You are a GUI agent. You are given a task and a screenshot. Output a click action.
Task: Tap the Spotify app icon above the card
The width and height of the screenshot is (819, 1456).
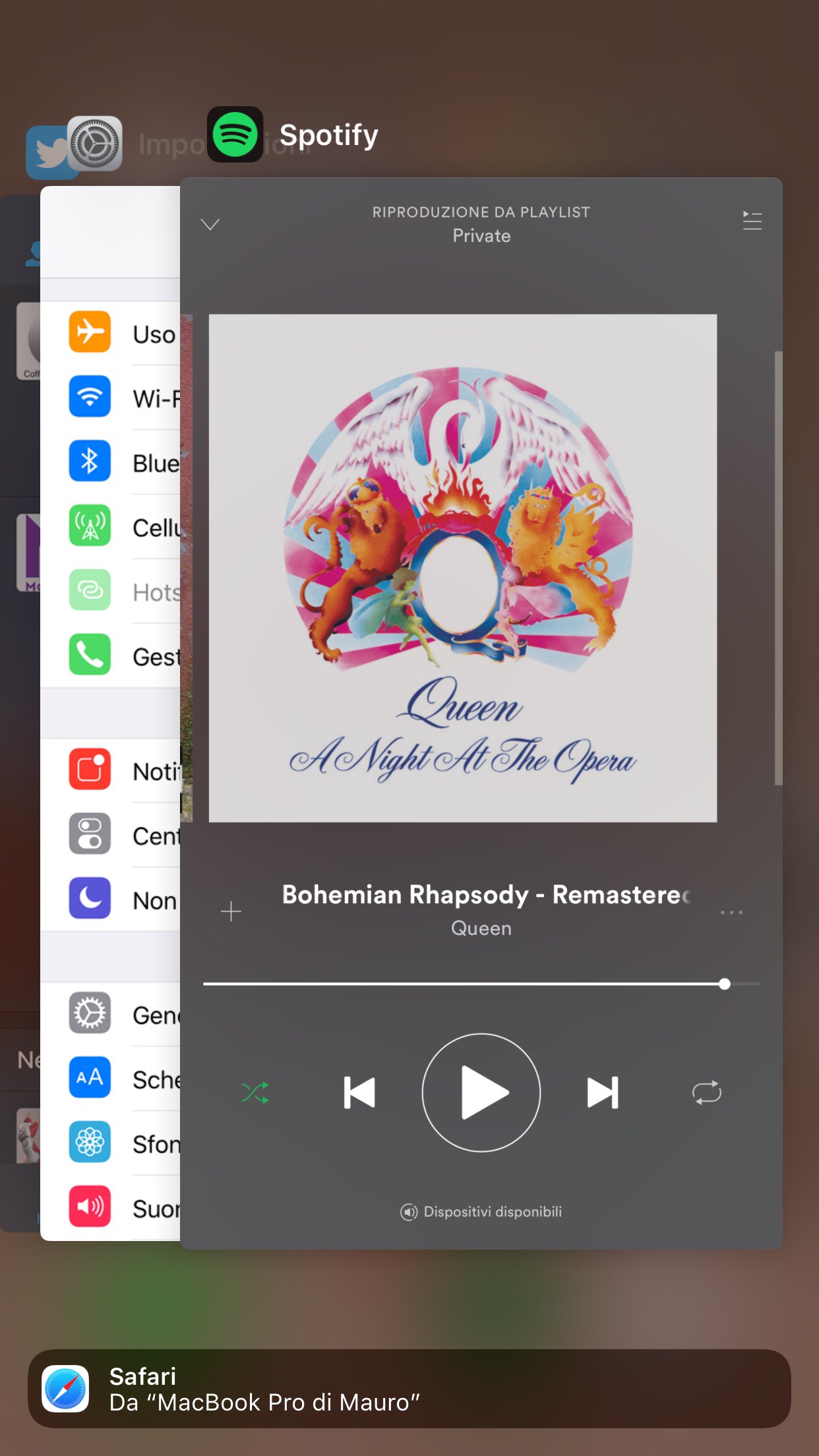(235, 135)
